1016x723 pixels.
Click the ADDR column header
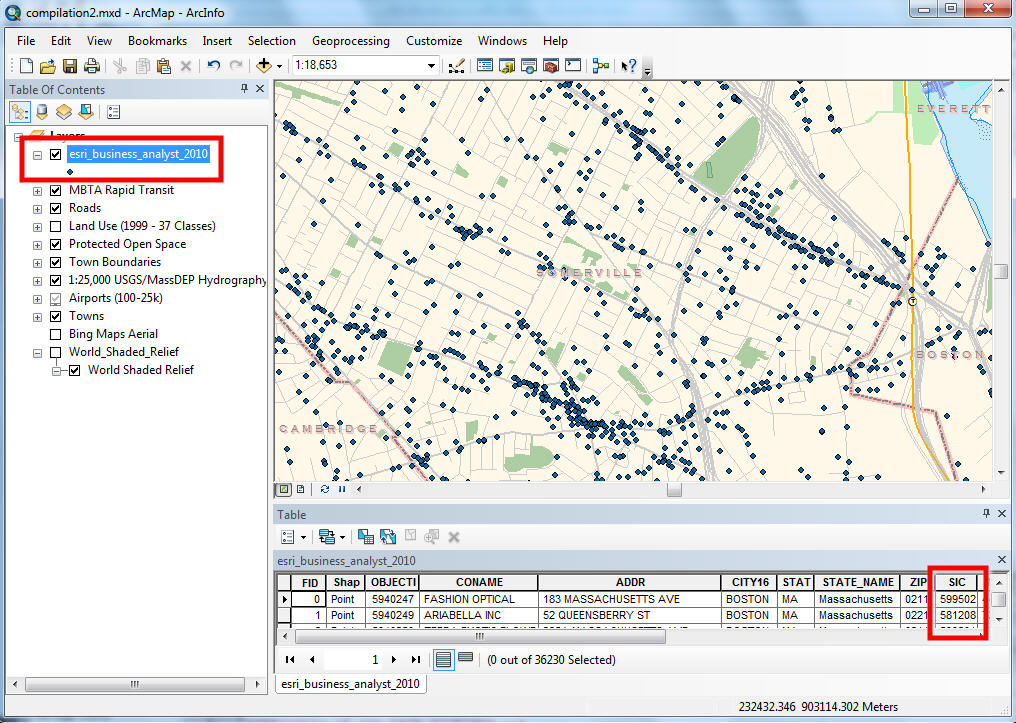630,582
